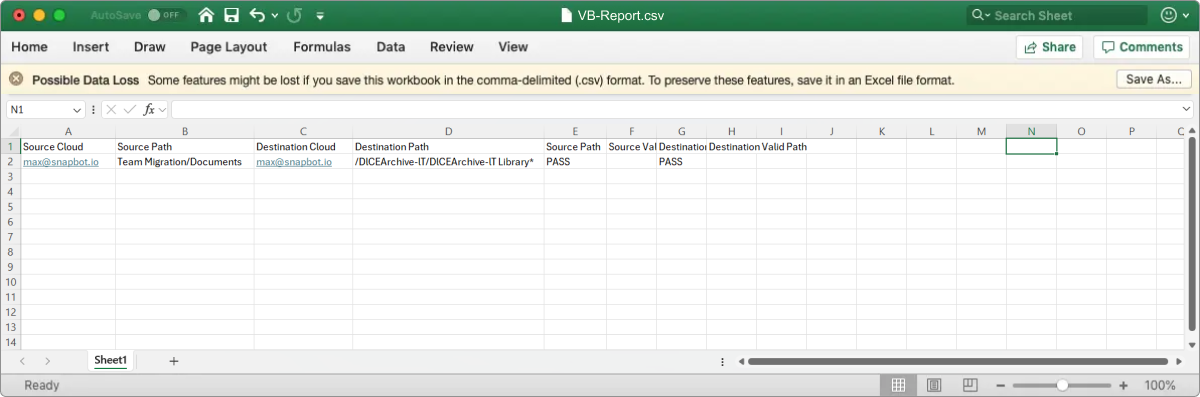Select column A header

point(68,131)
